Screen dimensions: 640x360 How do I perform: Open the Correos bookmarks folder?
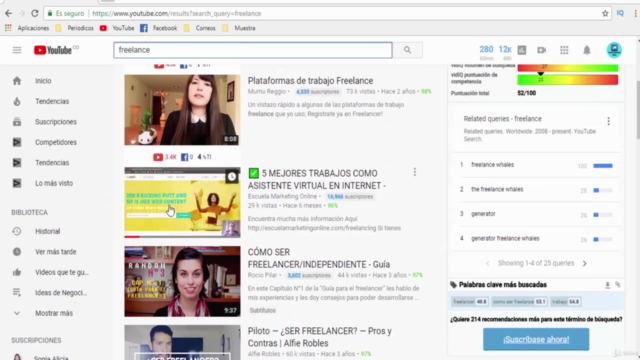point(200,28)
